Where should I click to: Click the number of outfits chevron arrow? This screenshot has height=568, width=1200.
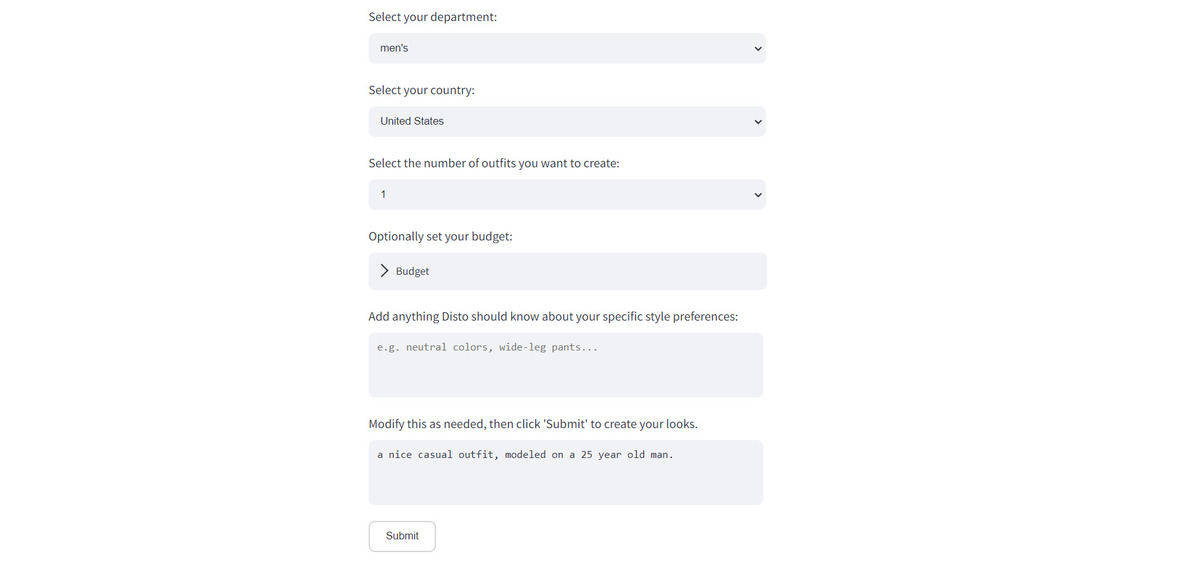tap(757, 195)
